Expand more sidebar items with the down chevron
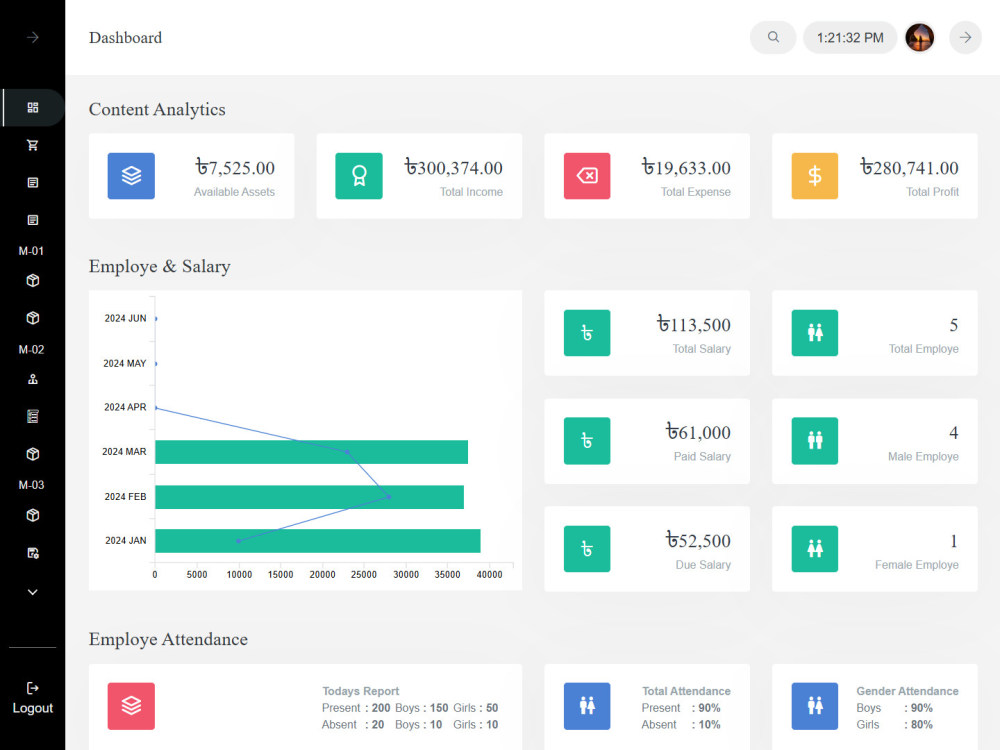The image size is (1000, 750). point(33,592)
